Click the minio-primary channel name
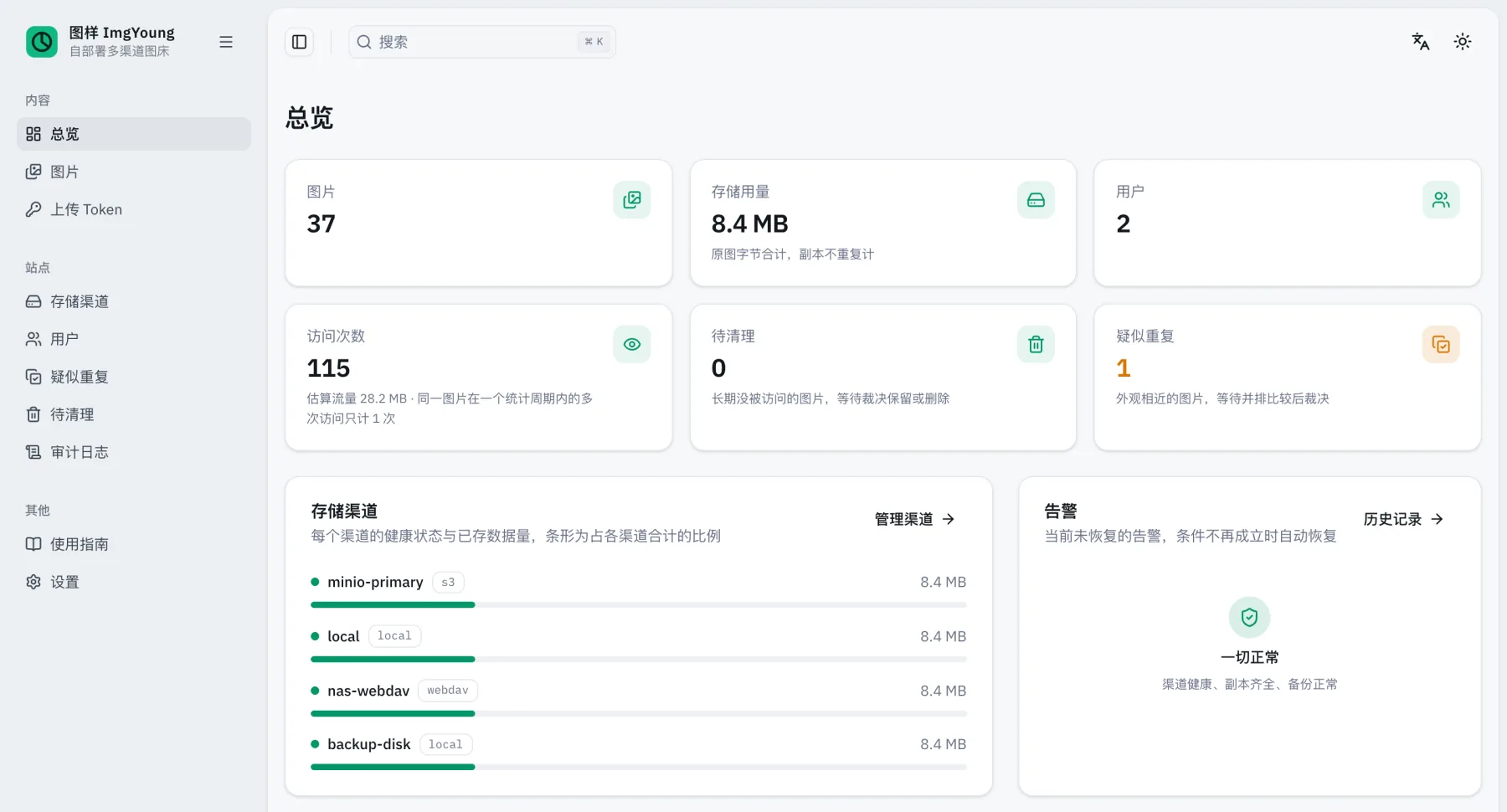Viewport: 1507px width, 812px height. coord(375,582)
